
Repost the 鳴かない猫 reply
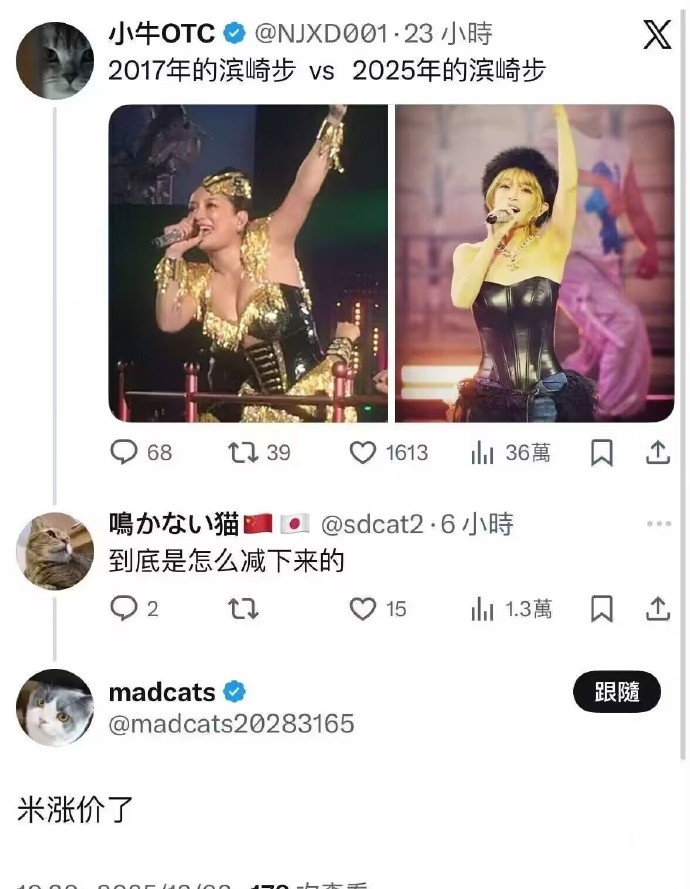(x=243, y=608)
